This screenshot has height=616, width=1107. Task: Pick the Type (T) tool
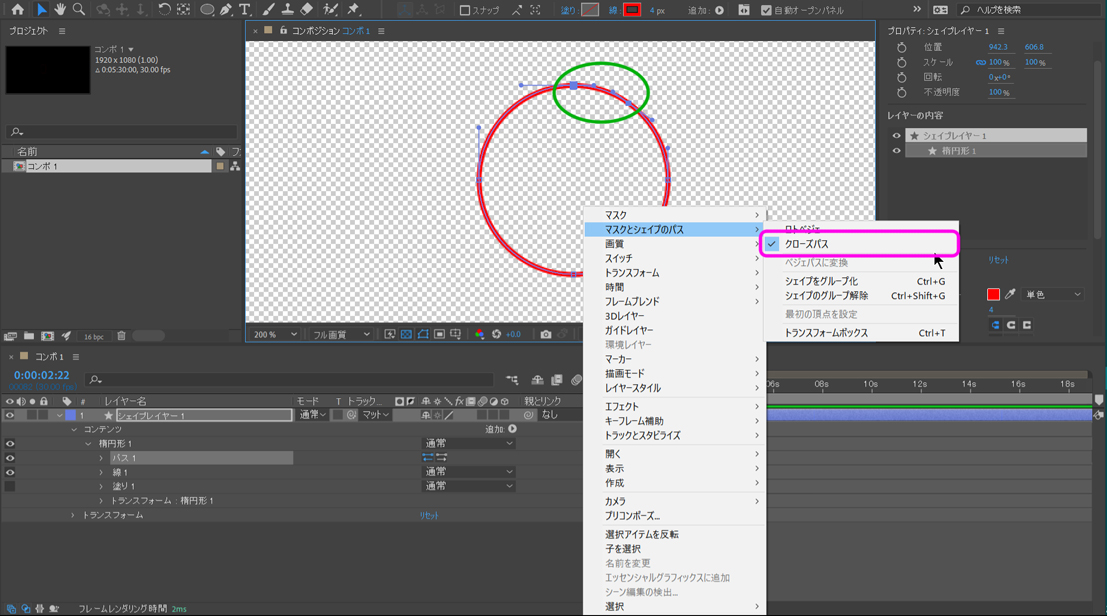245,10
